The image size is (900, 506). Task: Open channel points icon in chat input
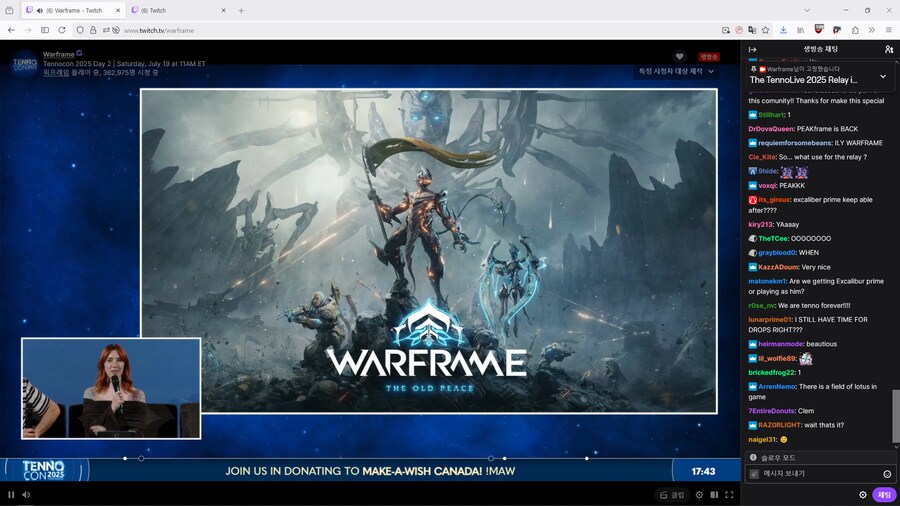click(754, 474)
